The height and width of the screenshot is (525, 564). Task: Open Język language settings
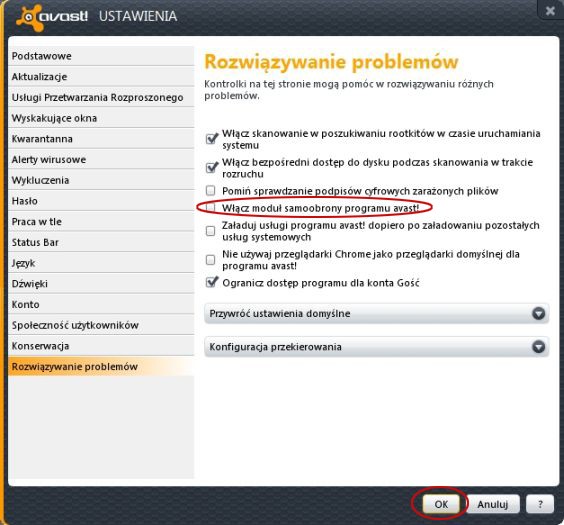pyautogui.click(x=101, y=263)
